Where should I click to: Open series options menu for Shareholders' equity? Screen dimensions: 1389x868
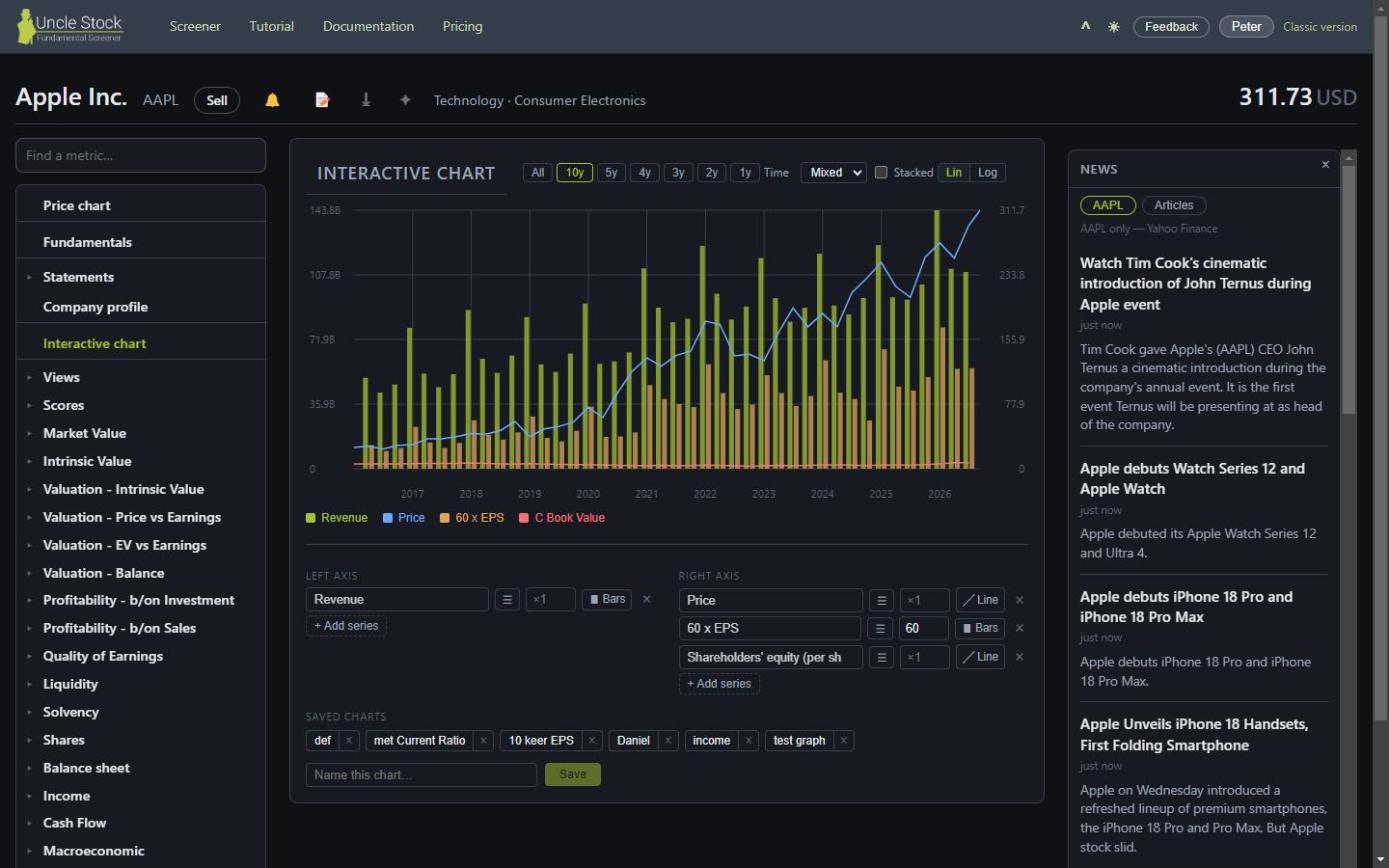click(x=881, y=657)
